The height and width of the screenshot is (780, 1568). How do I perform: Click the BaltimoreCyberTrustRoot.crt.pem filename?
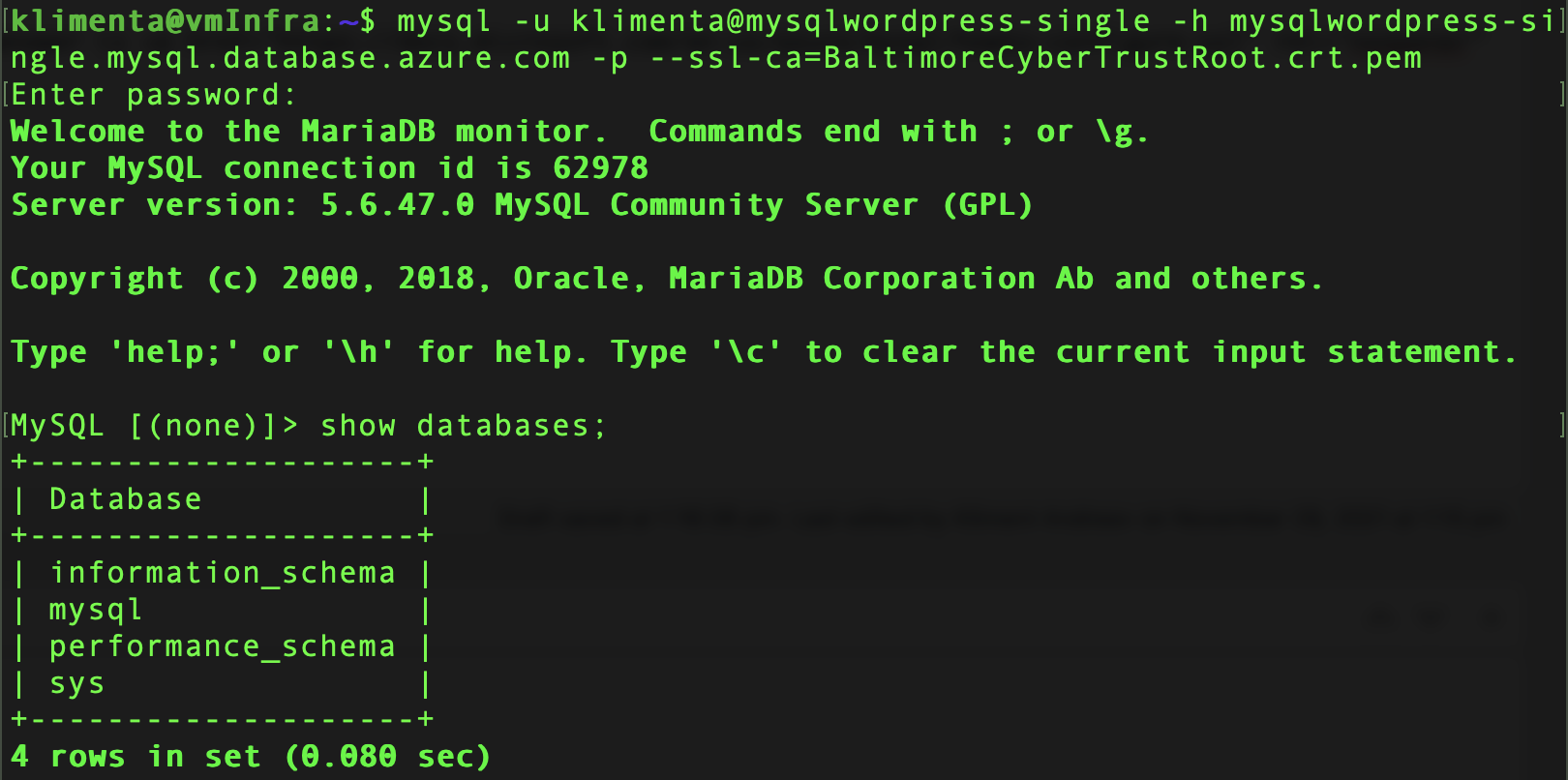tap(1123, 58)
